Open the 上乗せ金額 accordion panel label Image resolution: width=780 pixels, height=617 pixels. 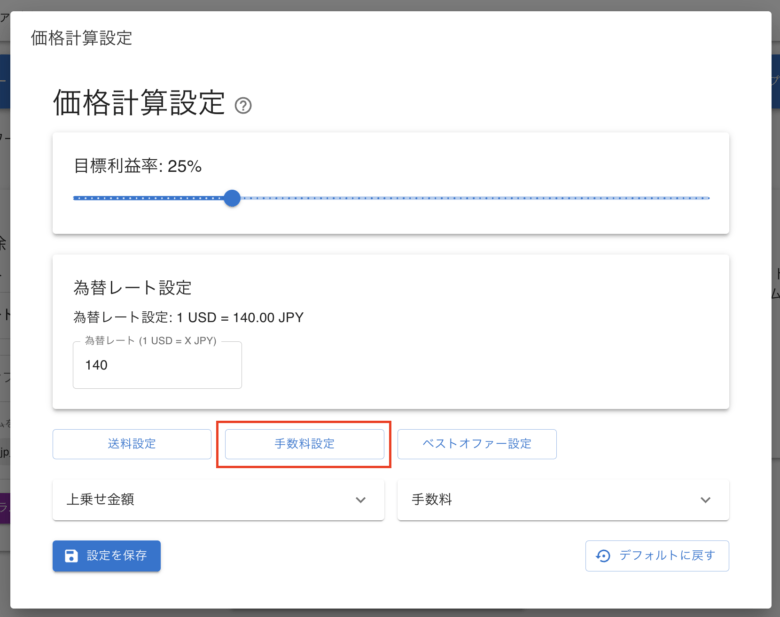[x=100, y=500]
